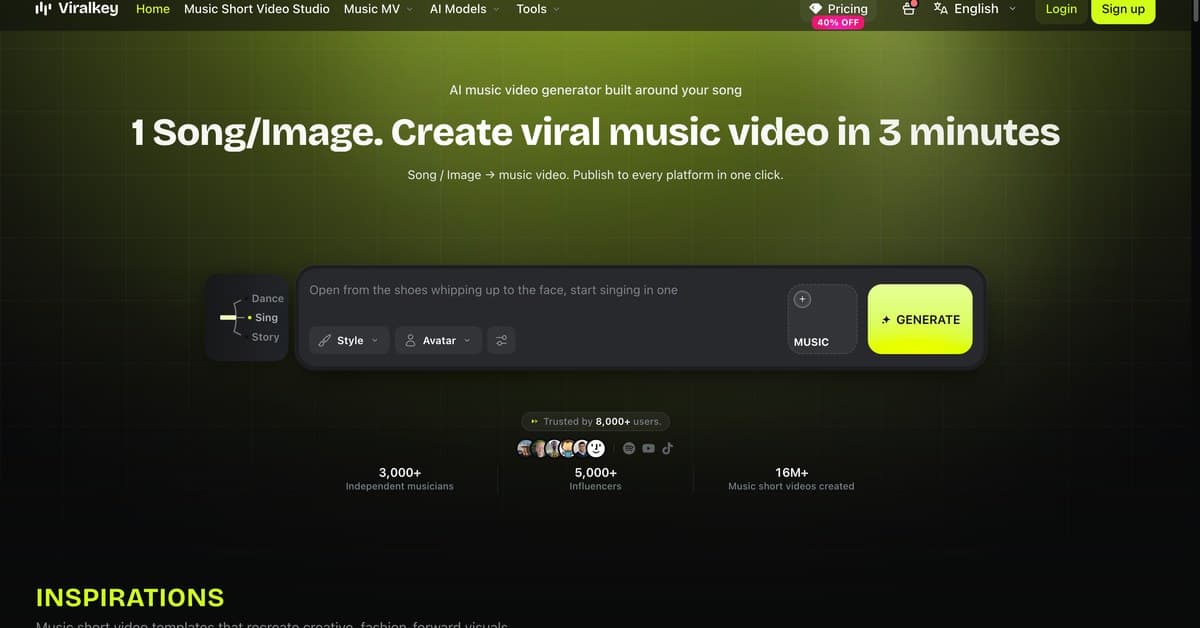Click the Spotify icon
The width and height of the screenshot is (1200, 628).
pos(629,448)
